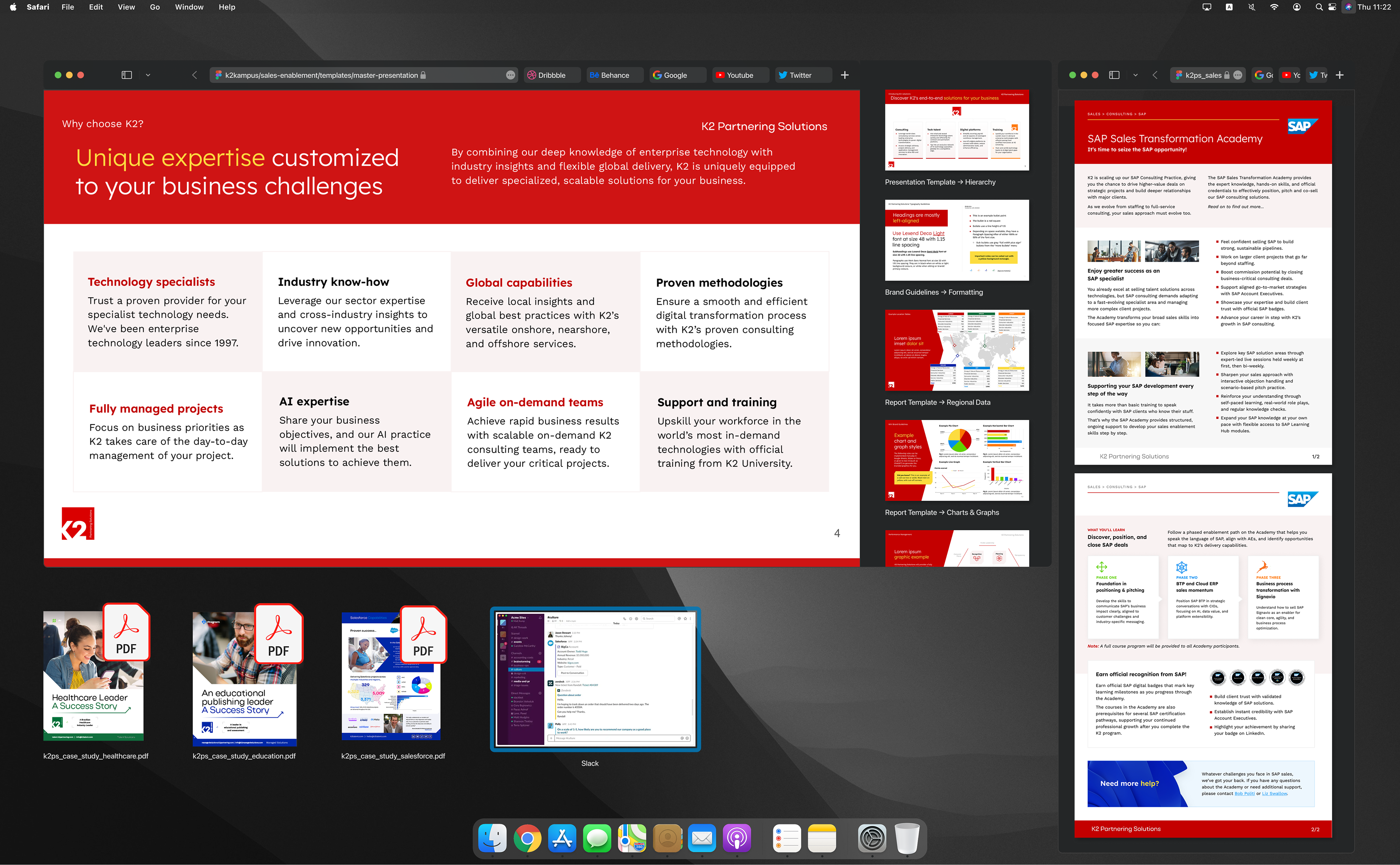Open the Window menu in menu bar
1400x865 pixels.
(x=189, y=7)
